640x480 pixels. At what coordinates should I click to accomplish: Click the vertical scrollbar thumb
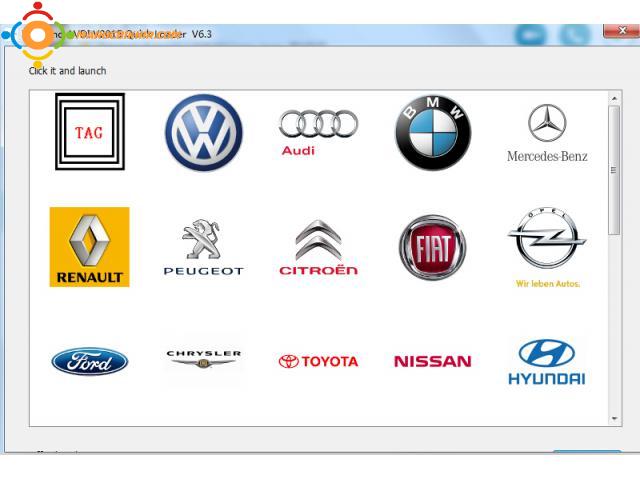pos(614,170)
